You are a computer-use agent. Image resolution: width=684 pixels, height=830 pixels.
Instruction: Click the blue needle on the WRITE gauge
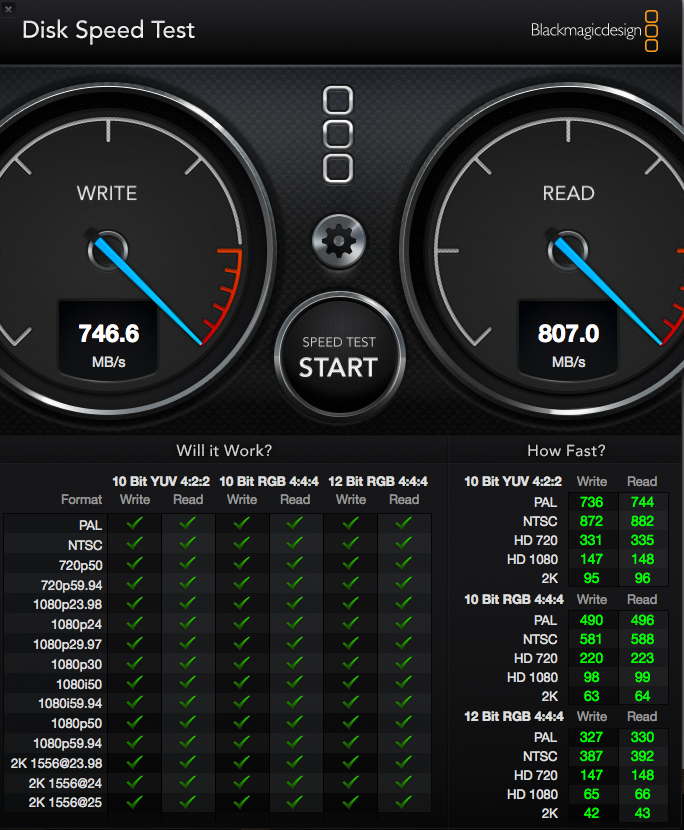pos(148,292)
